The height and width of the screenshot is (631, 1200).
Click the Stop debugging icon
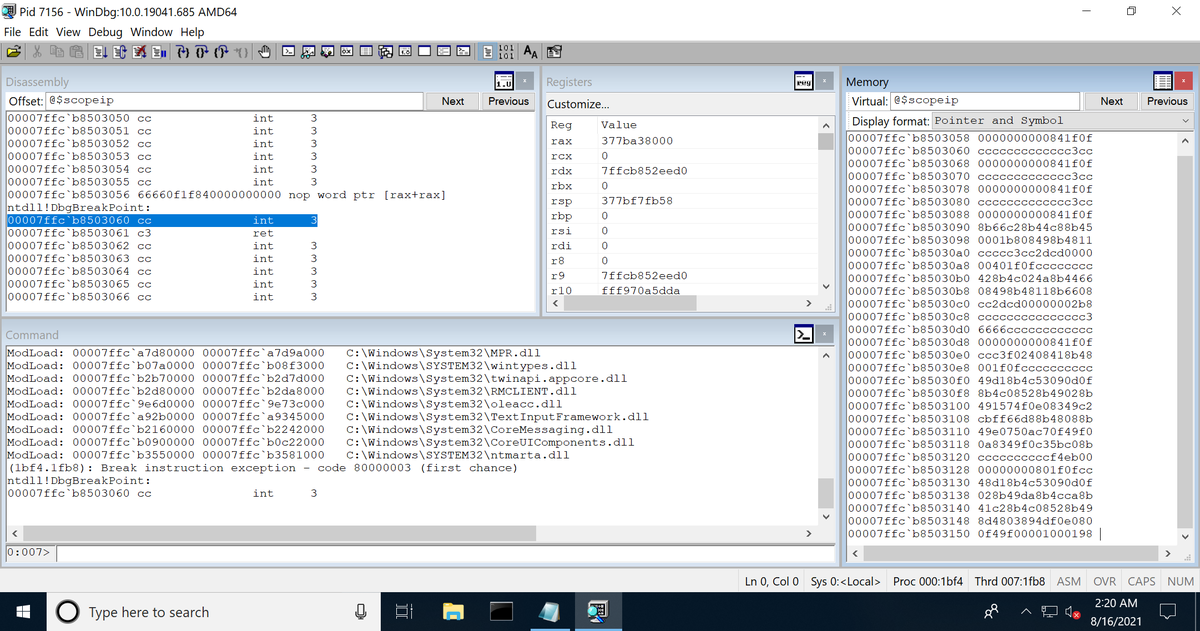139,51
